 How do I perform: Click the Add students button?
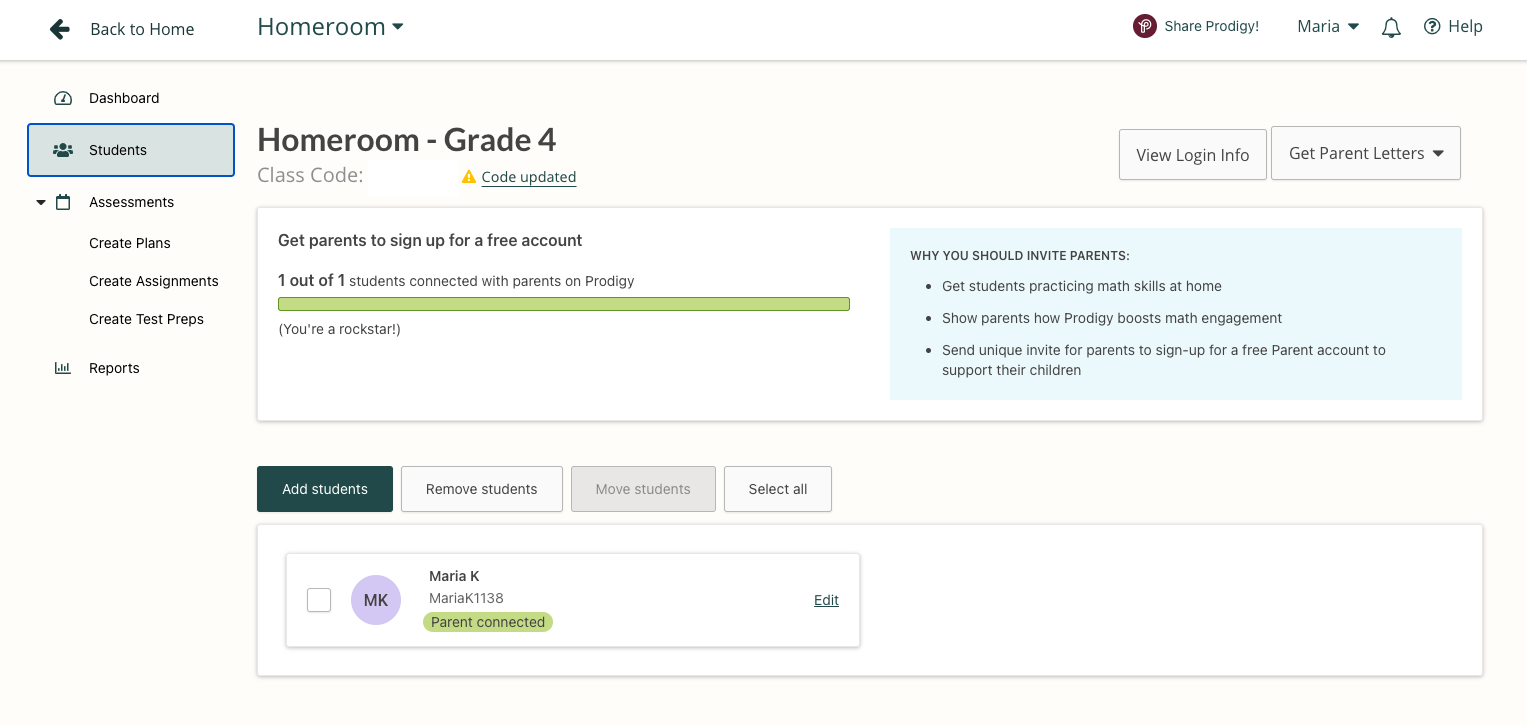[324, 489]
